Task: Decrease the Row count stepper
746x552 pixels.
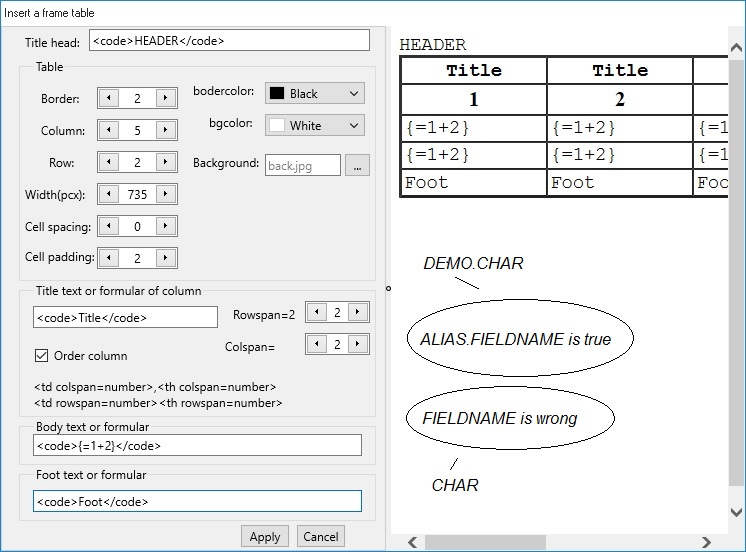Action: pyautogui.click(x=109, y=162)
